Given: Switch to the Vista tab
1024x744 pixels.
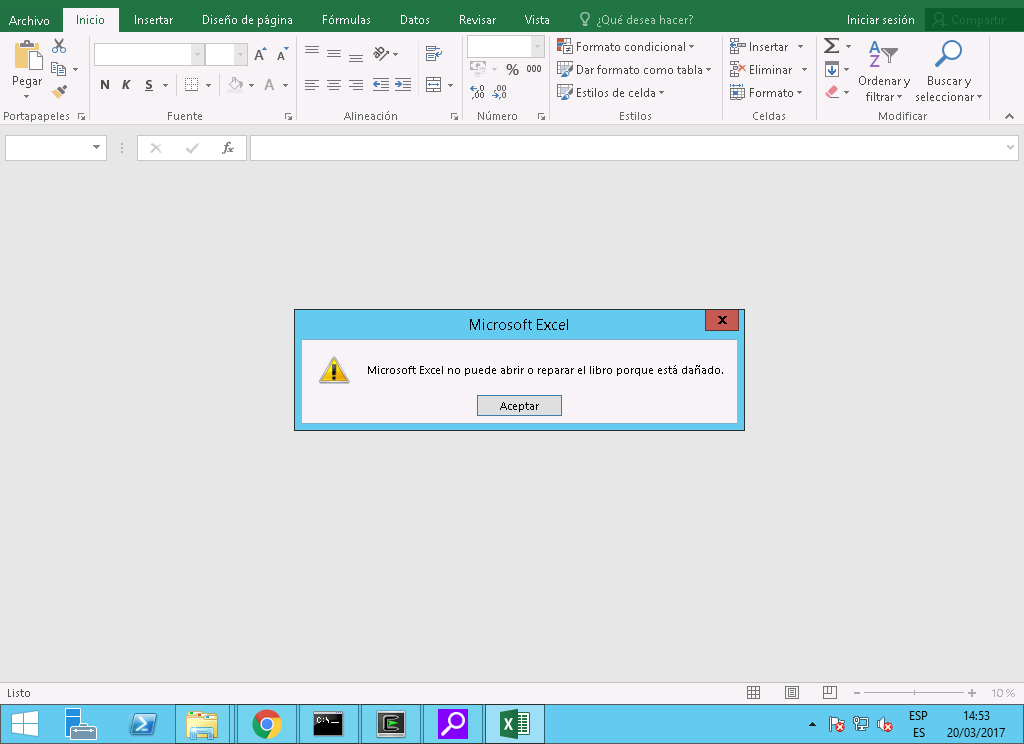Looking at the screenshot, I should [x=537, y=20].
